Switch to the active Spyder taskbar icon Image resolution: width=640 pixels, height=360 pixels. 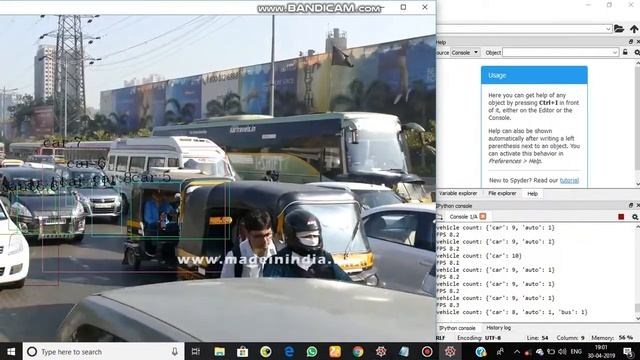click(450, 351)
